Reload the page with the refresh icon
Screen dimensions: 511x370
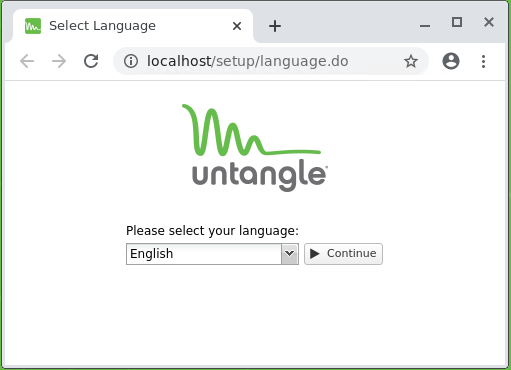tap(91, 61)
